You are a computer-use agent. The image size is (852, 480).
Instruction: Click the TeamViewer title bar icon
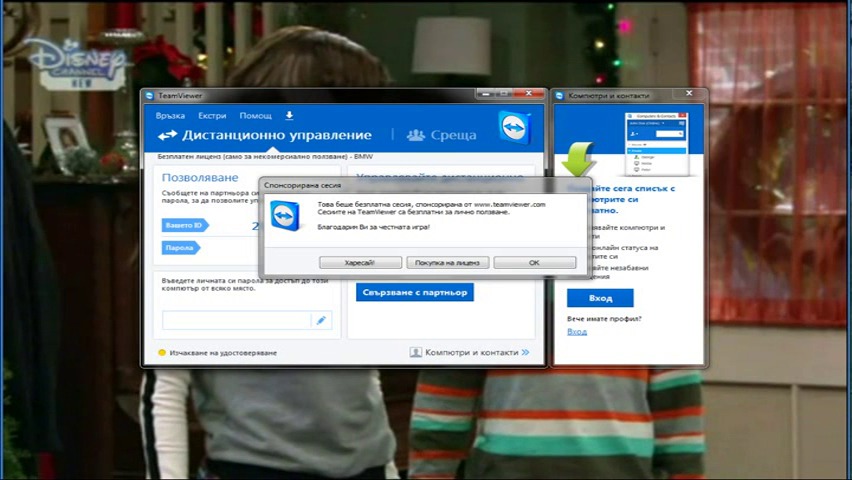150,96
